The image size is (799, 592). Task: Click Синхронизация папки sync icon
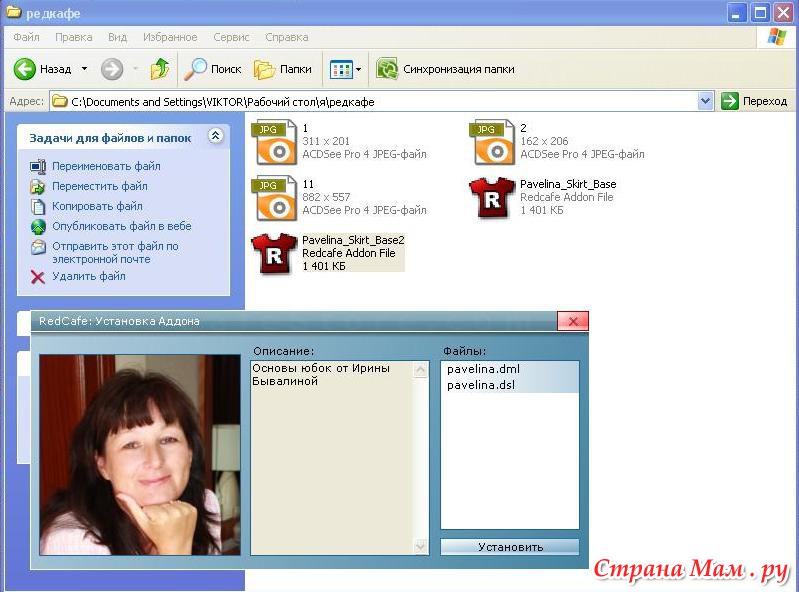387,69
